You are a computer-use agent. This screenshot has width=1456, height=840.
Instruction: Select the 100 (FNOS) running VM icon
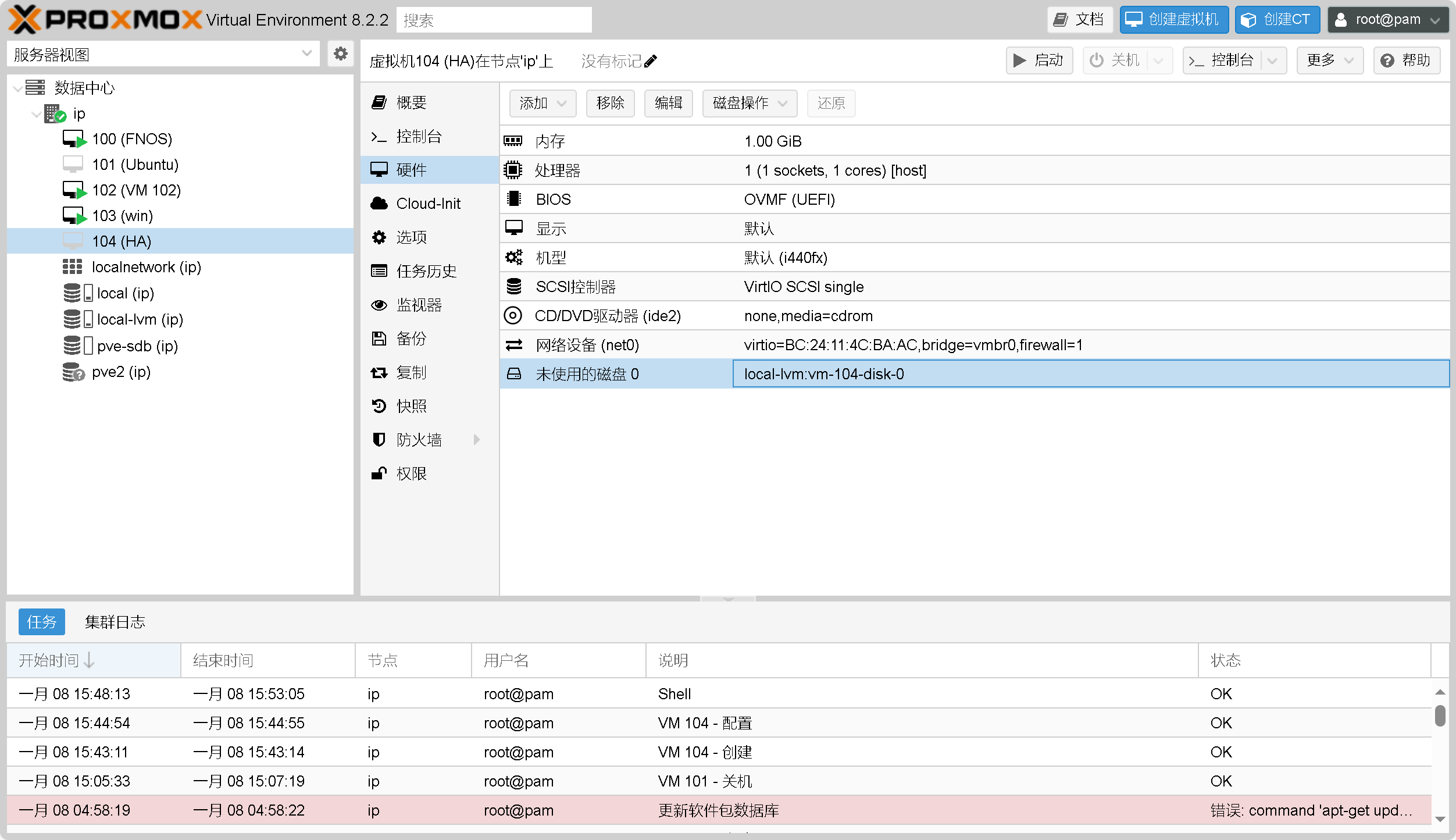tap(74, 139)
